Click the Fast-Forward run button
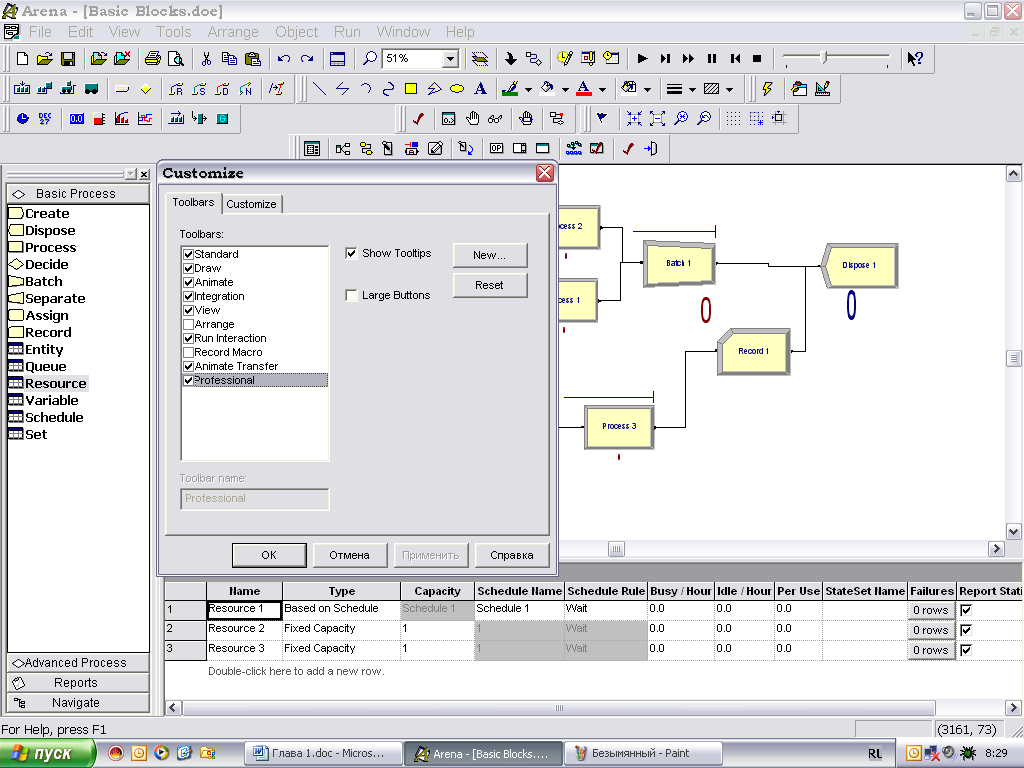 688,59
